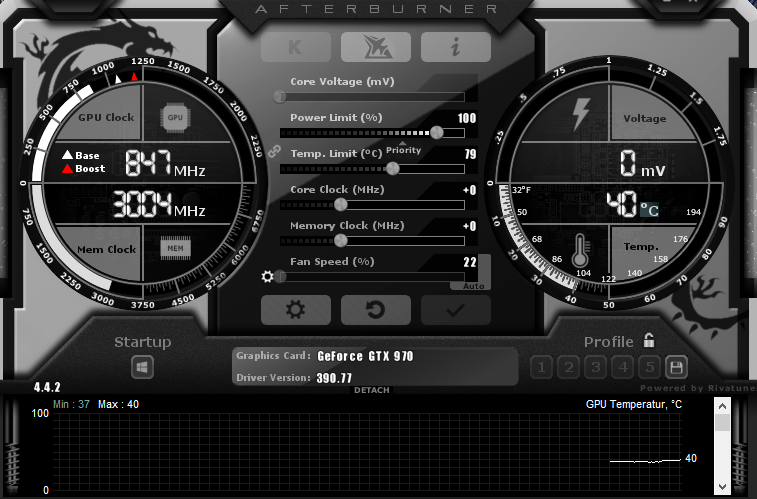Click the Priority arrow under Power Limit
The width and height of the screenshot is (757, 499).
[403, 143]
